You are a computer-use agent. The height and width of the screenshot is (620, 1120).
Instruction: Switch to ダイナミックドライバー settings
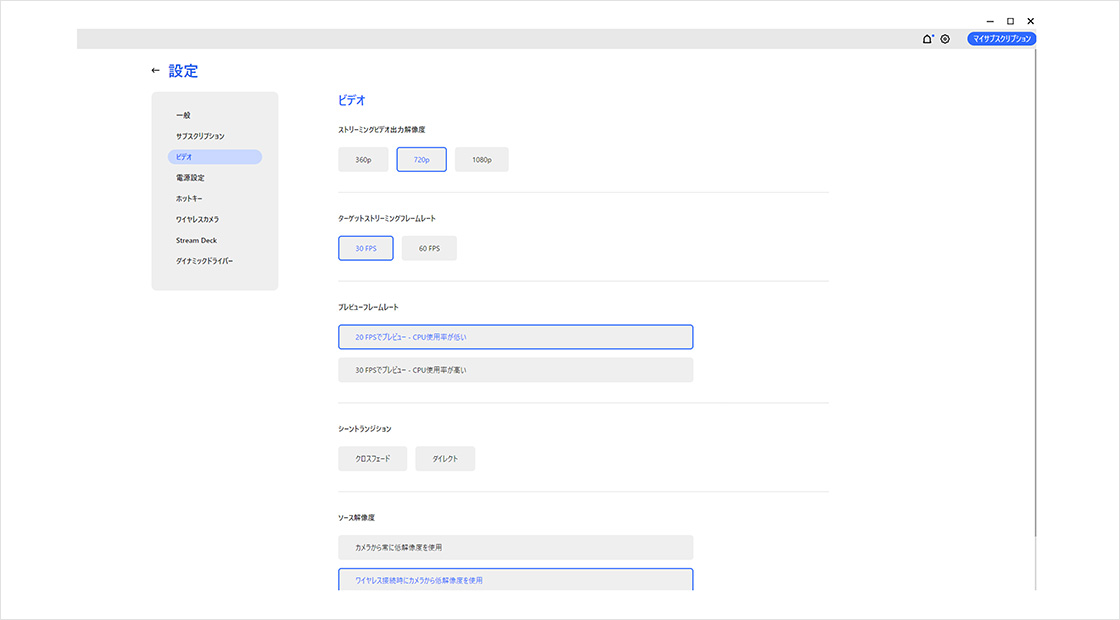pyautogui.click(x=204, y=262)
